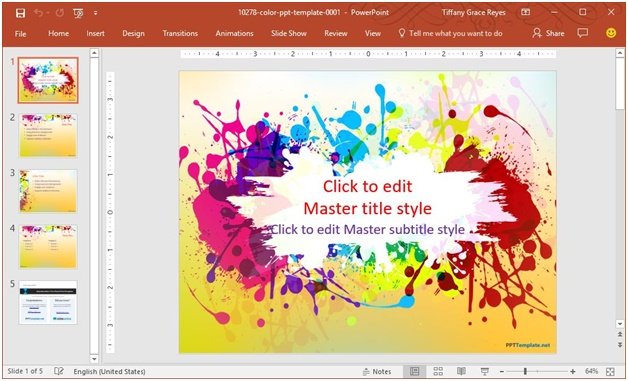Toggle the Notes pane
628x381 pixels.
coord(376,371)
